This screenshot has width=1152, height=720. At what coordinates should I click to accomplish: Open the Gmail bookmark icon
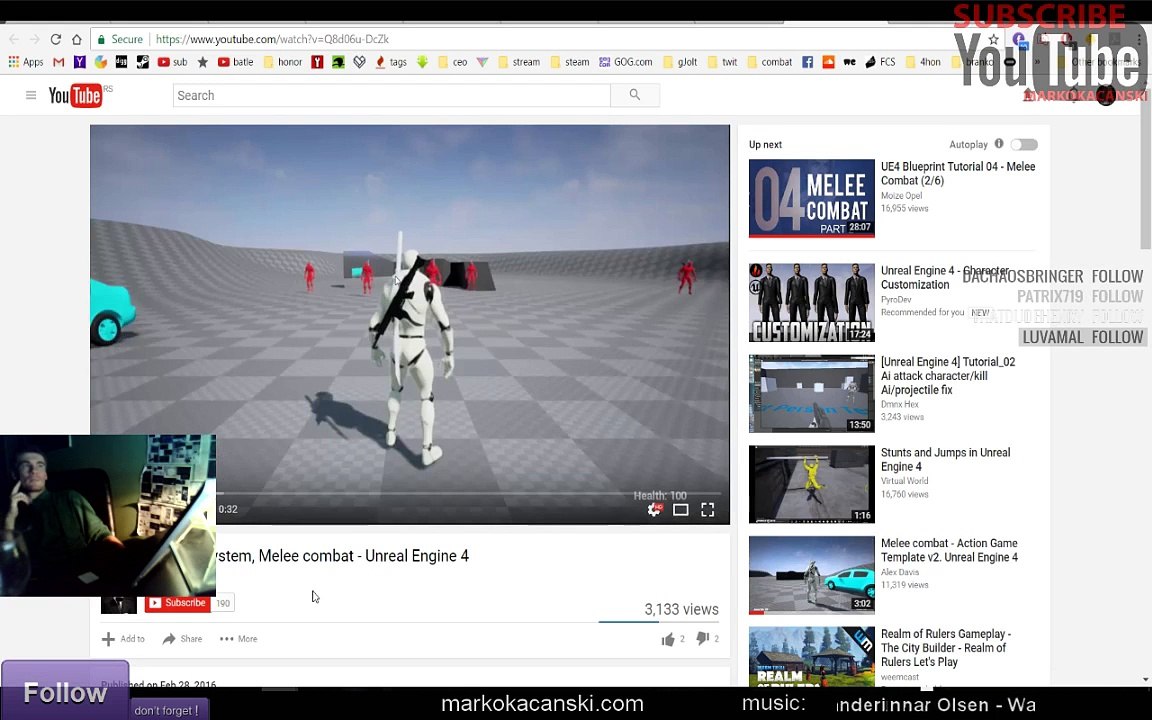coord(59,62)
